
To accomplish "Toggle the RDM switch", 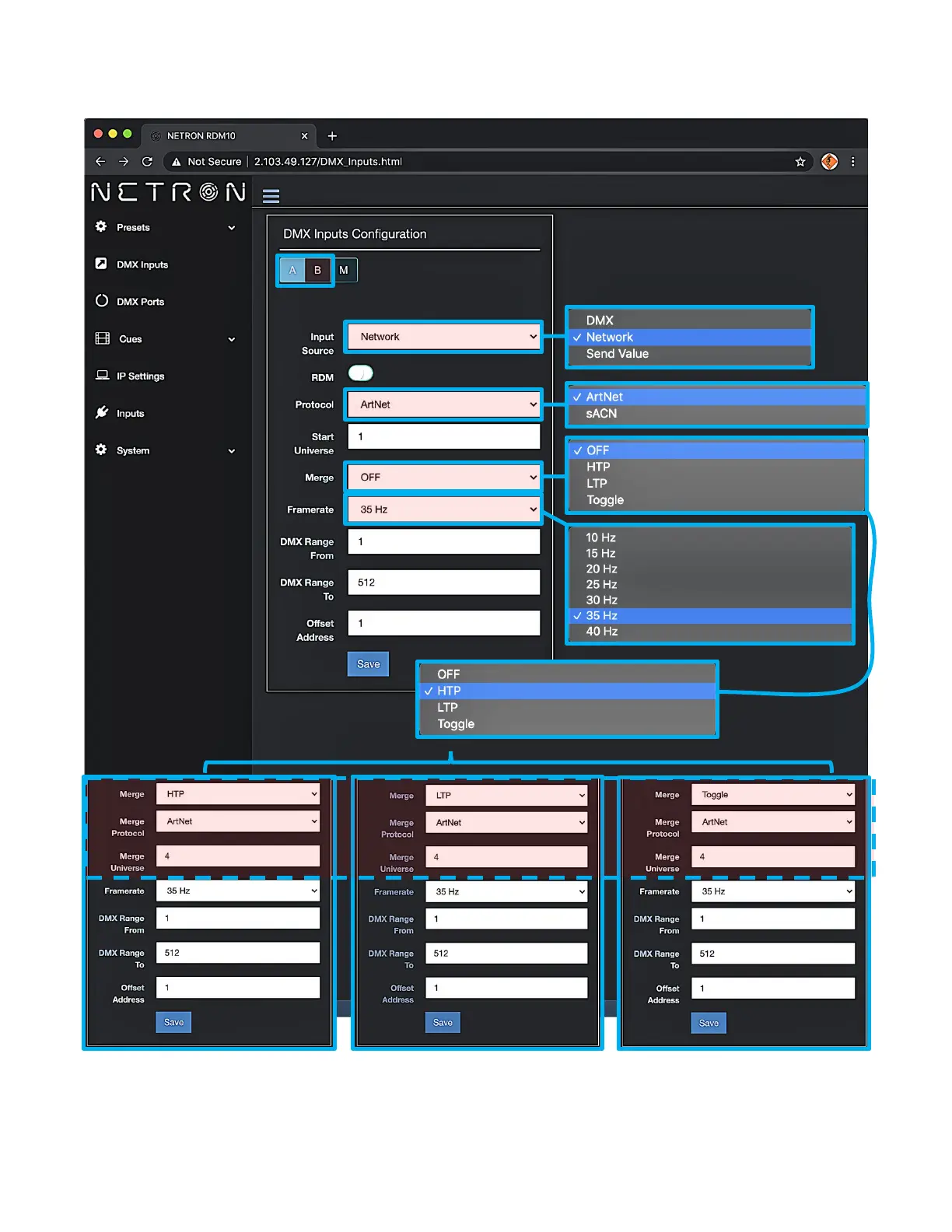I will (x=360, y=373).
